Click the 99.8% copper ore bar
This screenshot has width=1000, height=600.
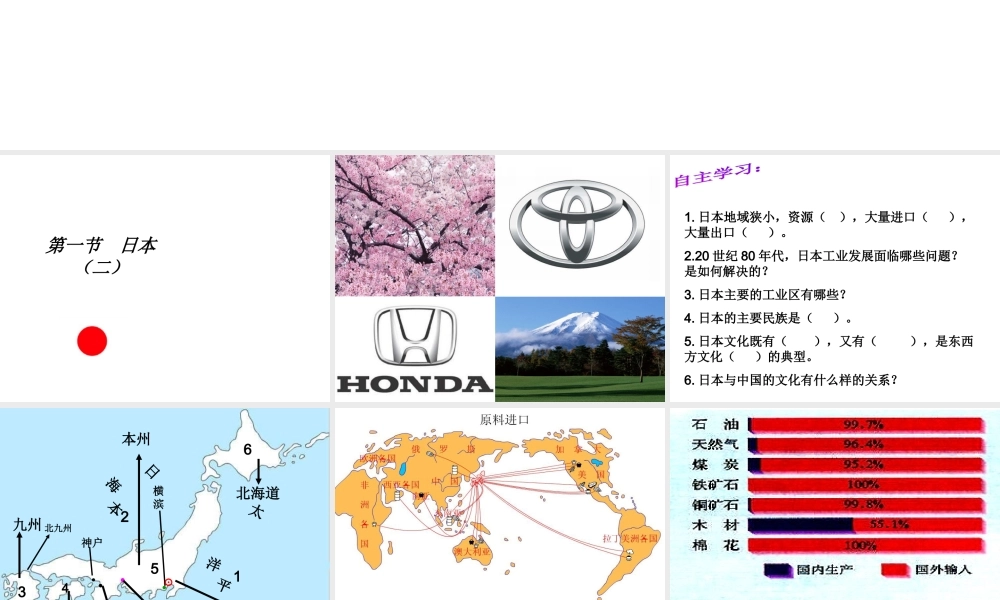coord(865,505)
